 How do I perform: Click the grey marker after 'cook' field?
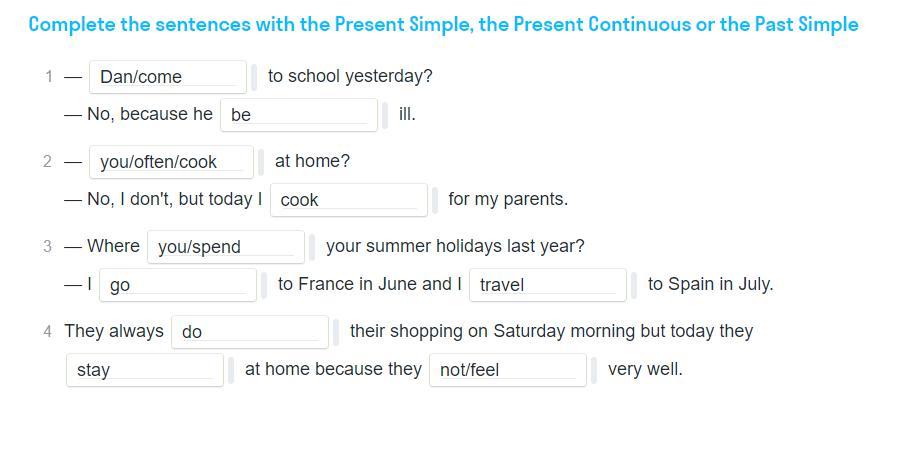tap(435, 200)
